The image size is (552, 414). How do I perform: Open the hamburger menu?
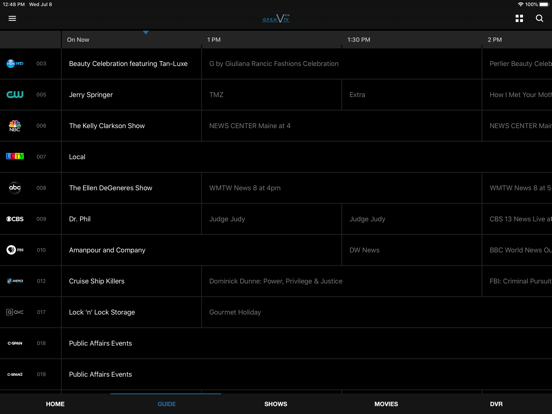tap(12, 18)
